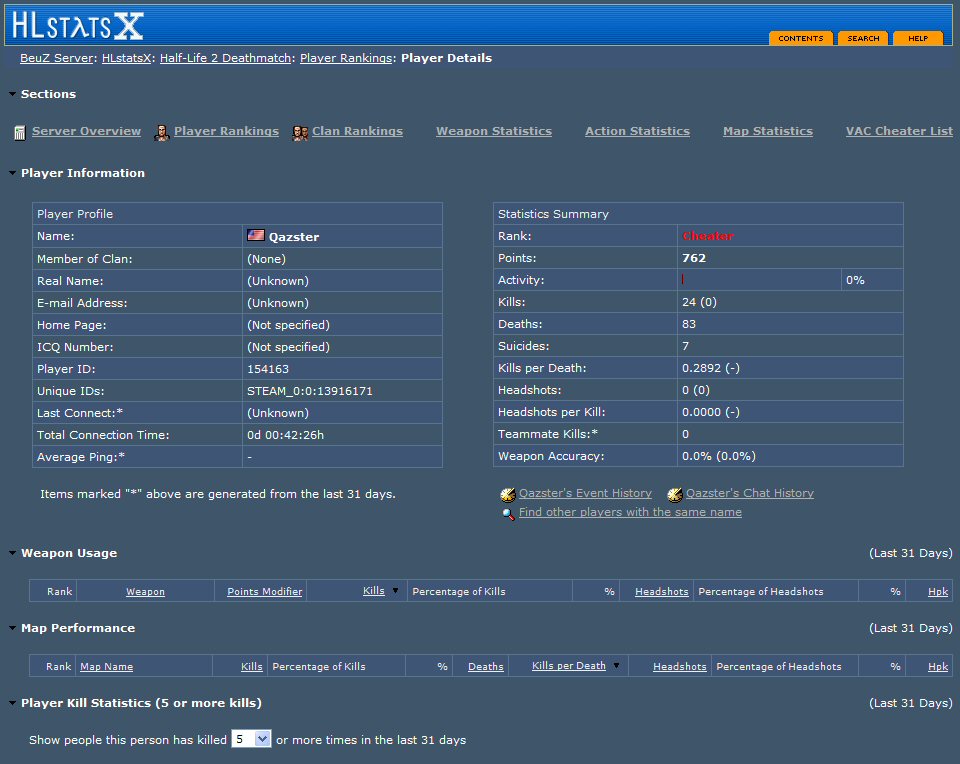Click the Event History icon
Screen dimensions: 960x764
tap(508, 495)
